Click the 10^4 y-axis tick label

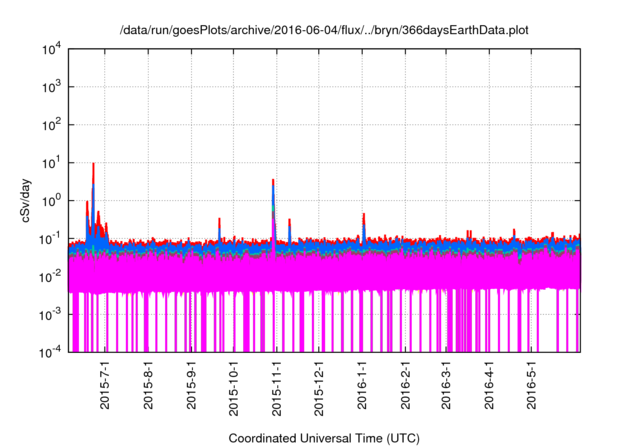[x=51, y=50]
